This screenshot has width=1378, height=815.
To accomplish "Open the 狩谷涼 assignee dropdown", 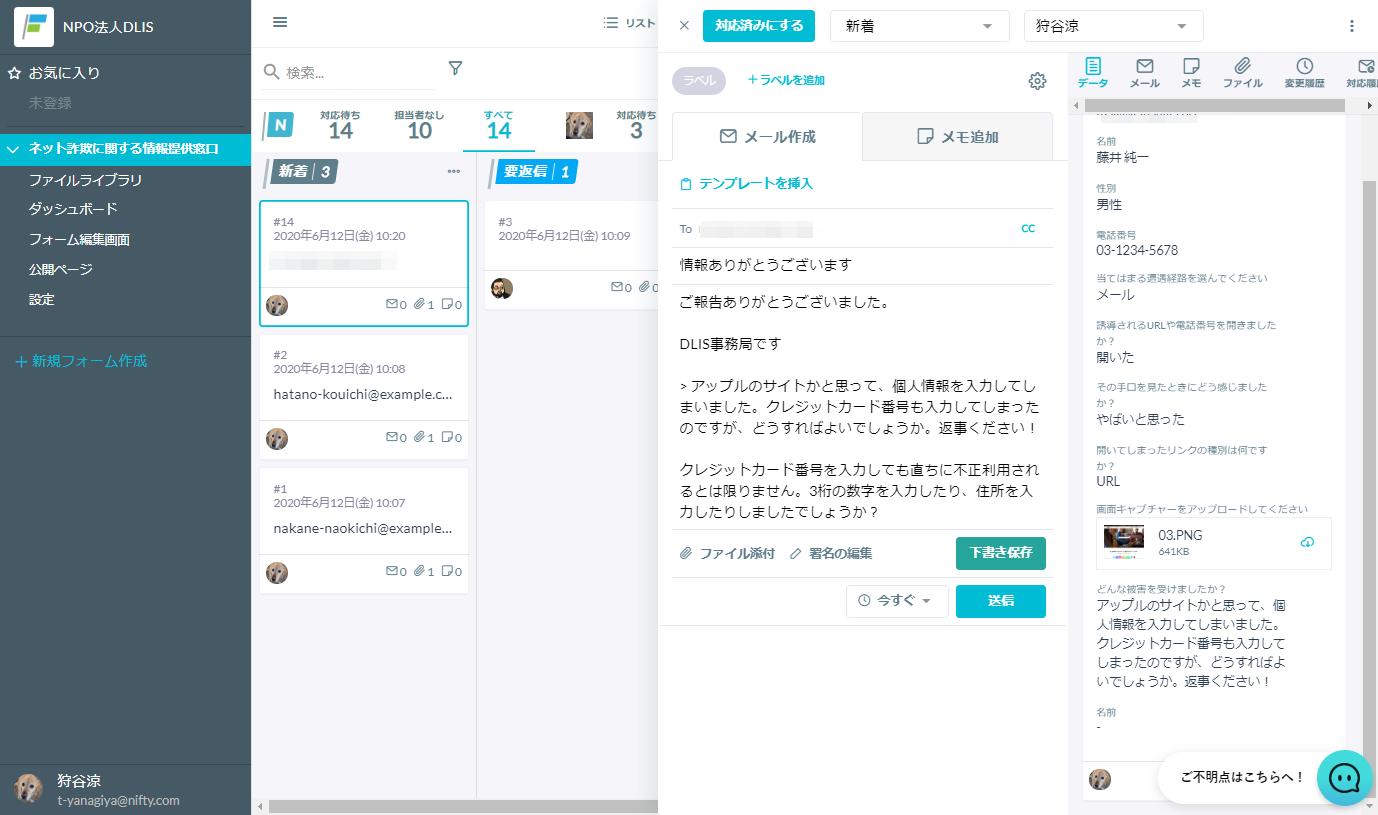I will [x=1113, y=26].
